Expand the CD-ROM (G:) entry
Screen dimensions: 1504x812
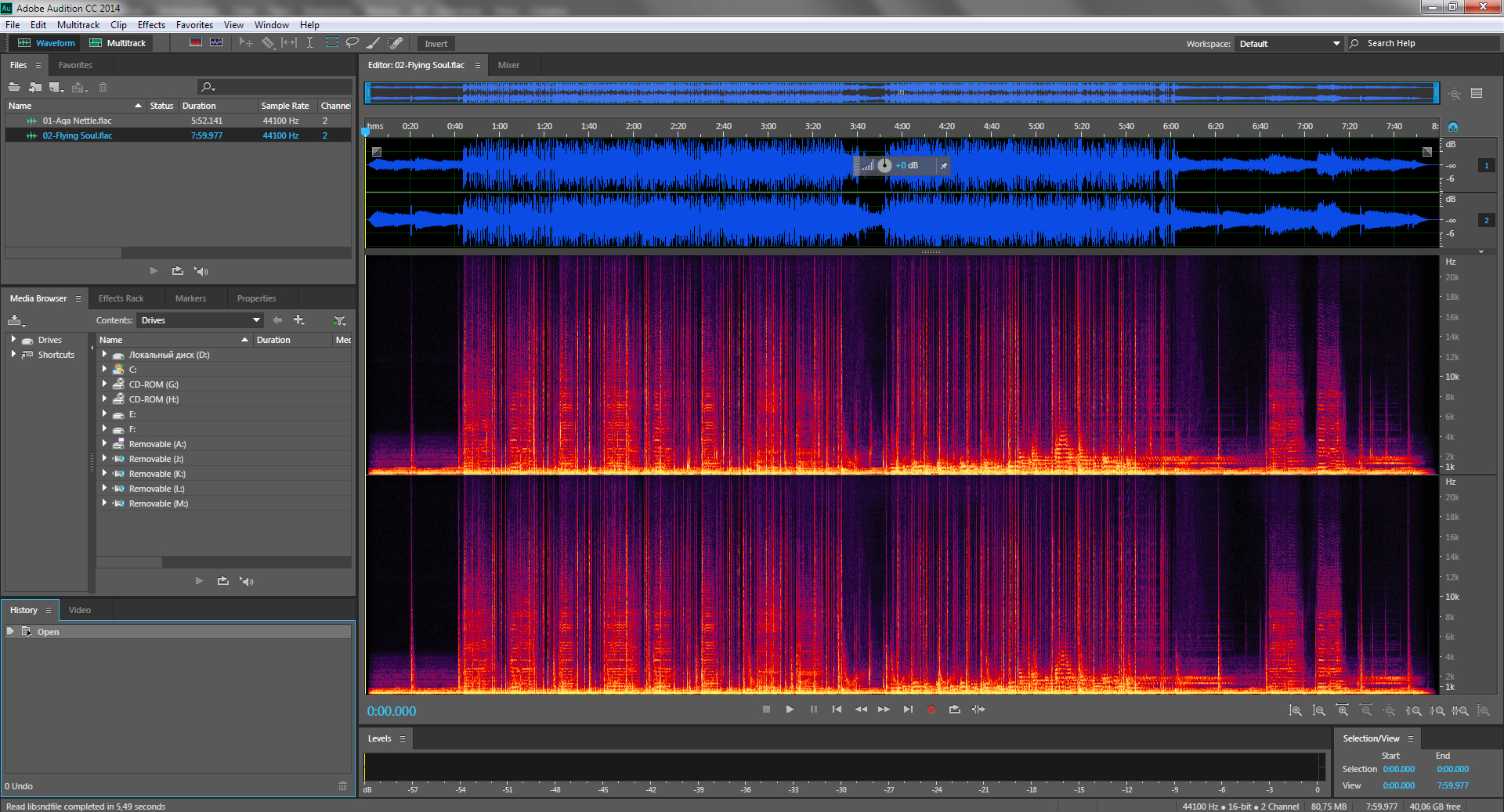(x=104, y=384)
